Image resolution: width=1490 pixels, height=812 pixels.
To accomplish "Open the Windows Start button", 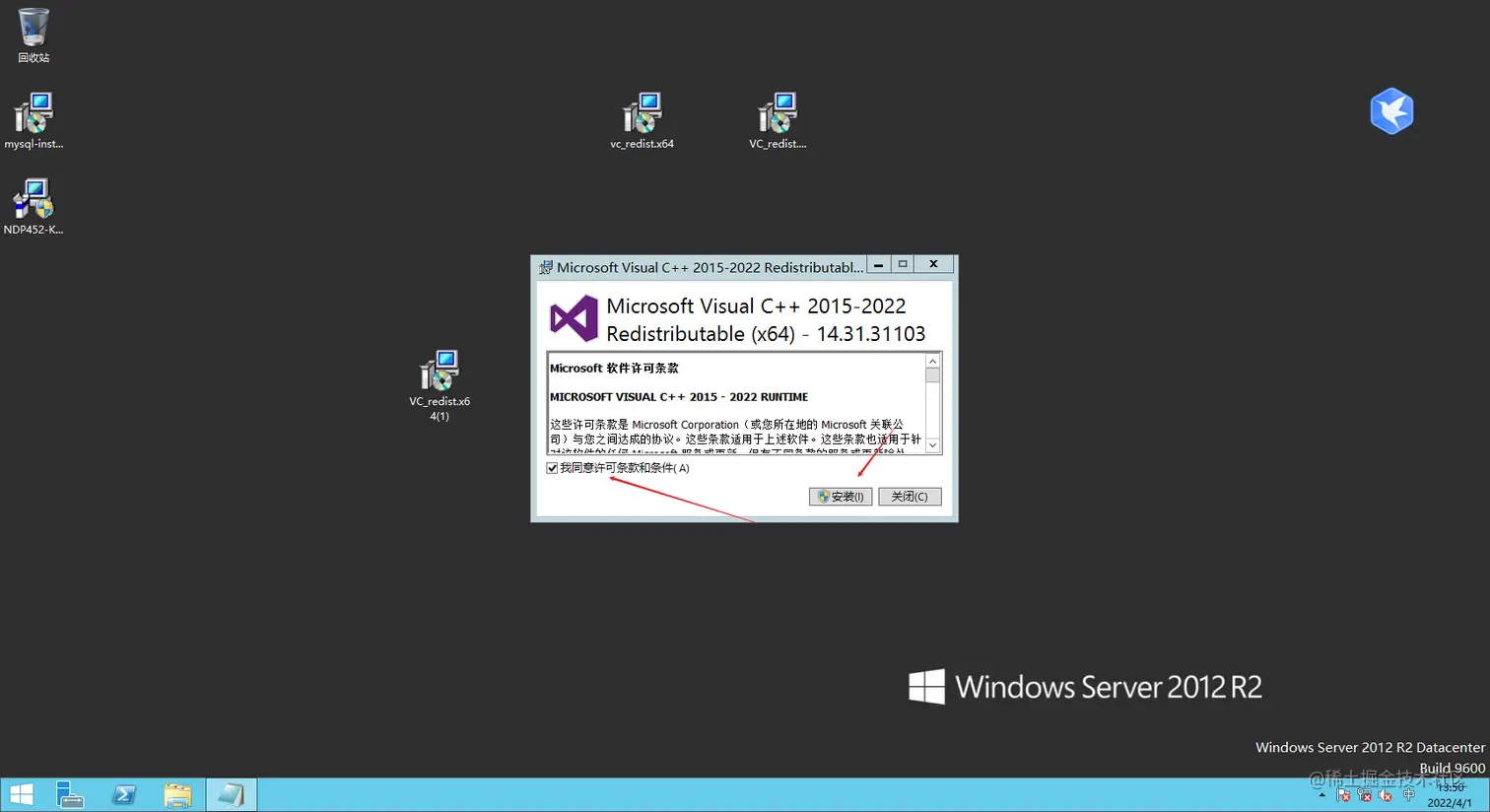I will [21, 794].
